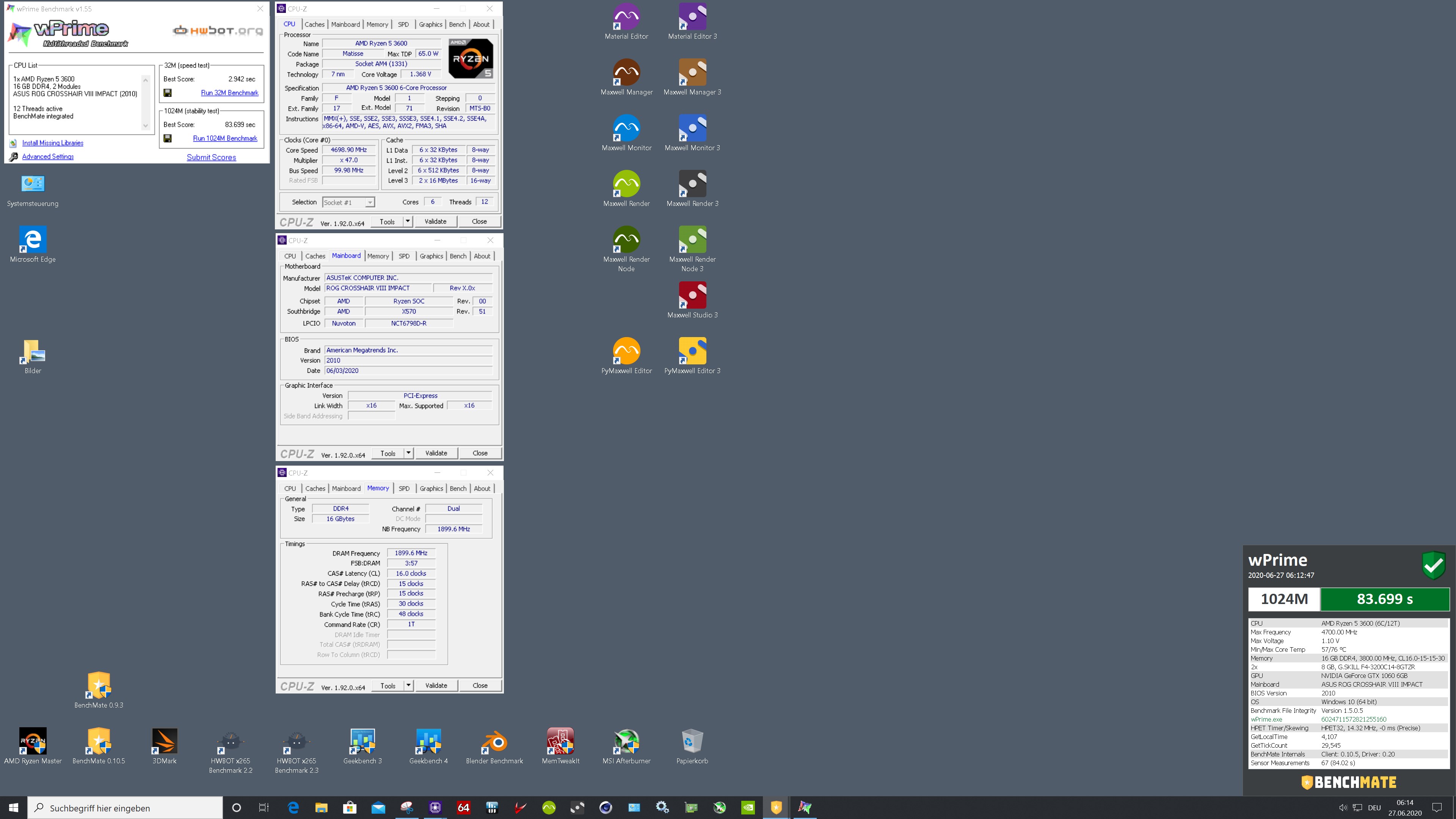Select the 3DMark desktop icon

tap(165, 745)
